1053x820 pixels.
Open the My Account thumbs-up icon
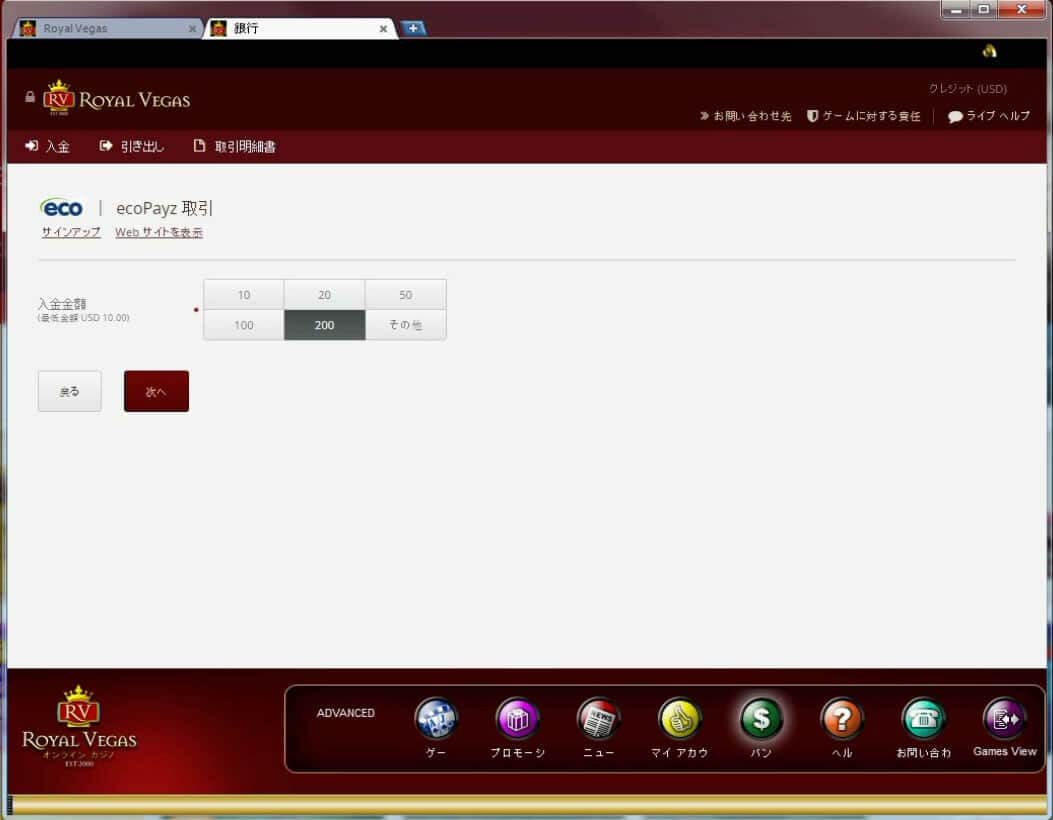pyautogui.click(x=680, y=719)
